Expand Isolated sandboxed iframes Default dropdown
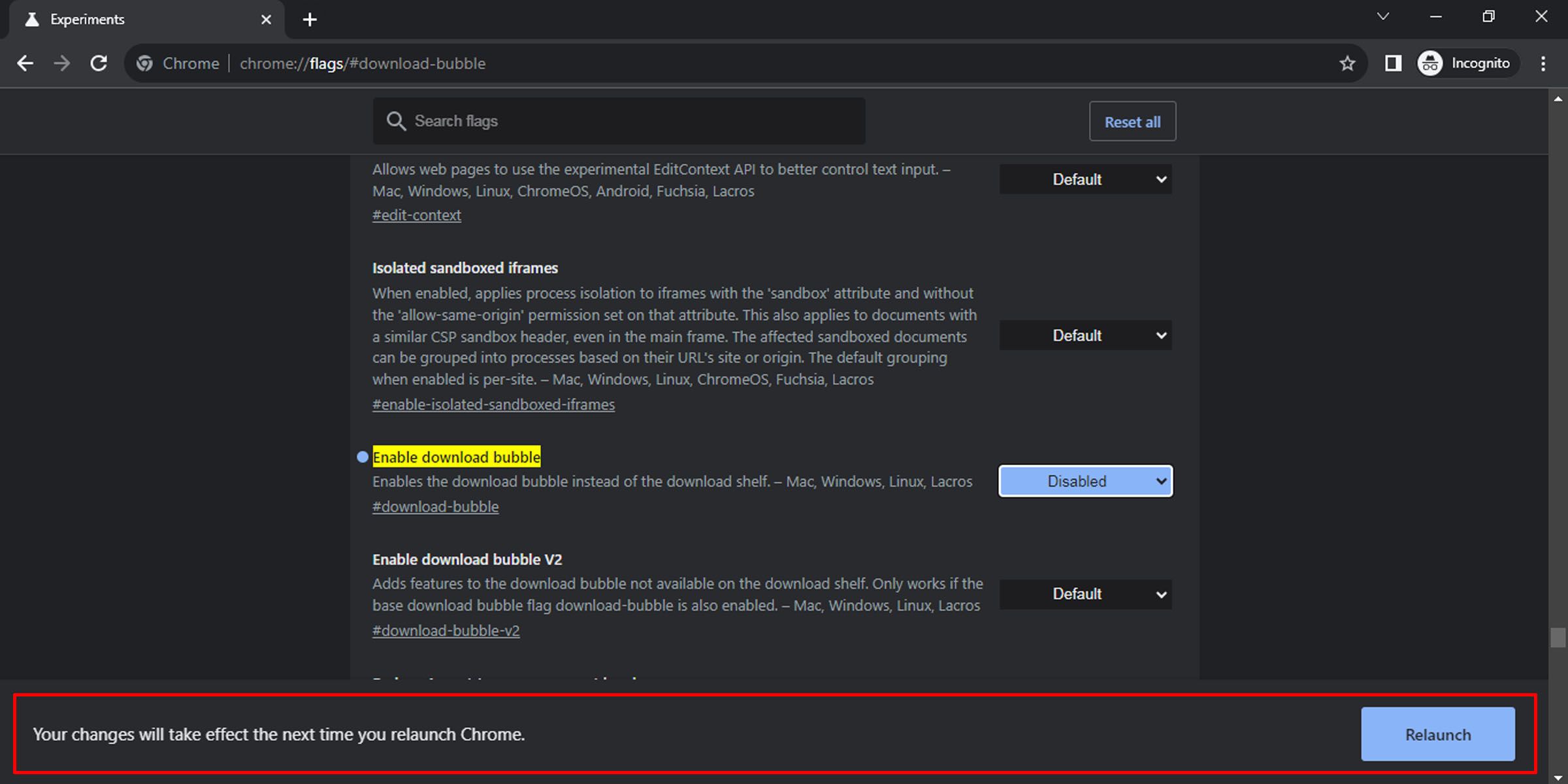 pyautogui.click(x=1085, y=335)
